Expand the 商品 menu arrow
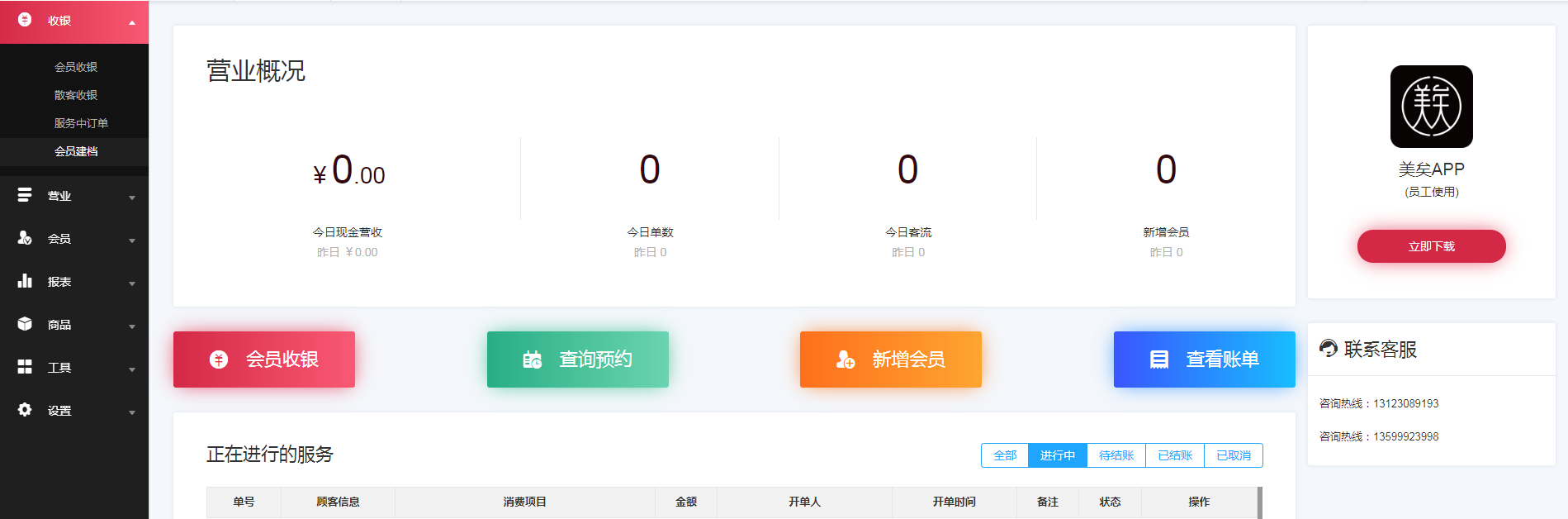Image resolution: width=1568 pixels, height=519 pixels. 132,326
